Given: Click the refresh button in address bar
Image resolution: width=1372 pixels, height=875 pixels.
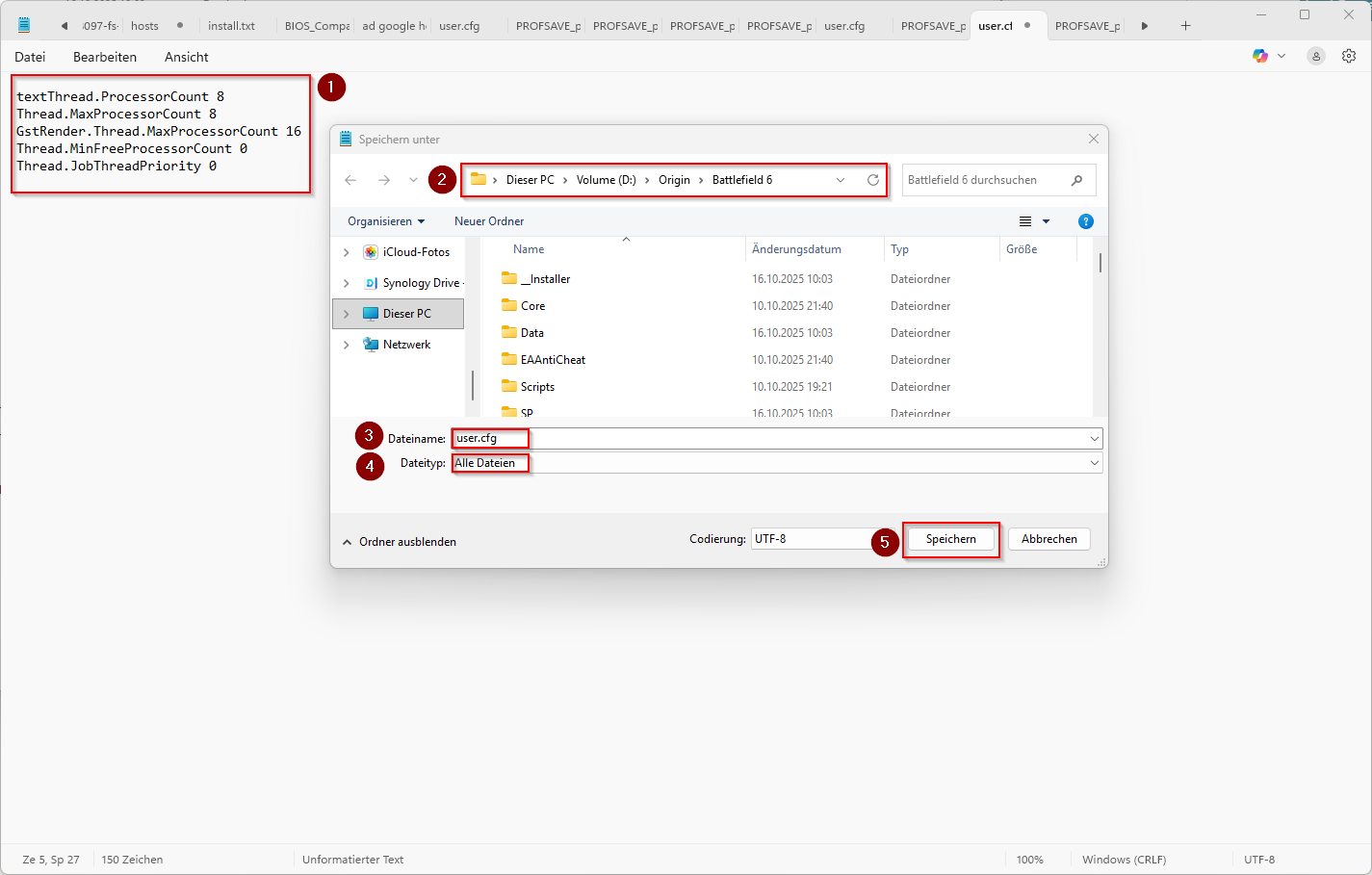Looking at the screenshot, I should pyautogui.click(x=872, y=180).
